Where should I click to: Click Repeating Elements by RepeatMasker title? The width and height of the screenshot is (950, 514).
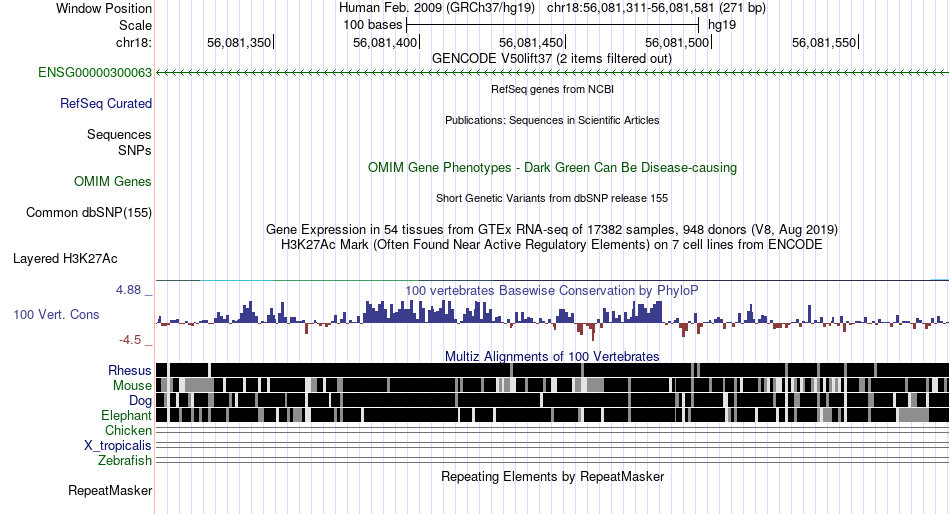552,476
